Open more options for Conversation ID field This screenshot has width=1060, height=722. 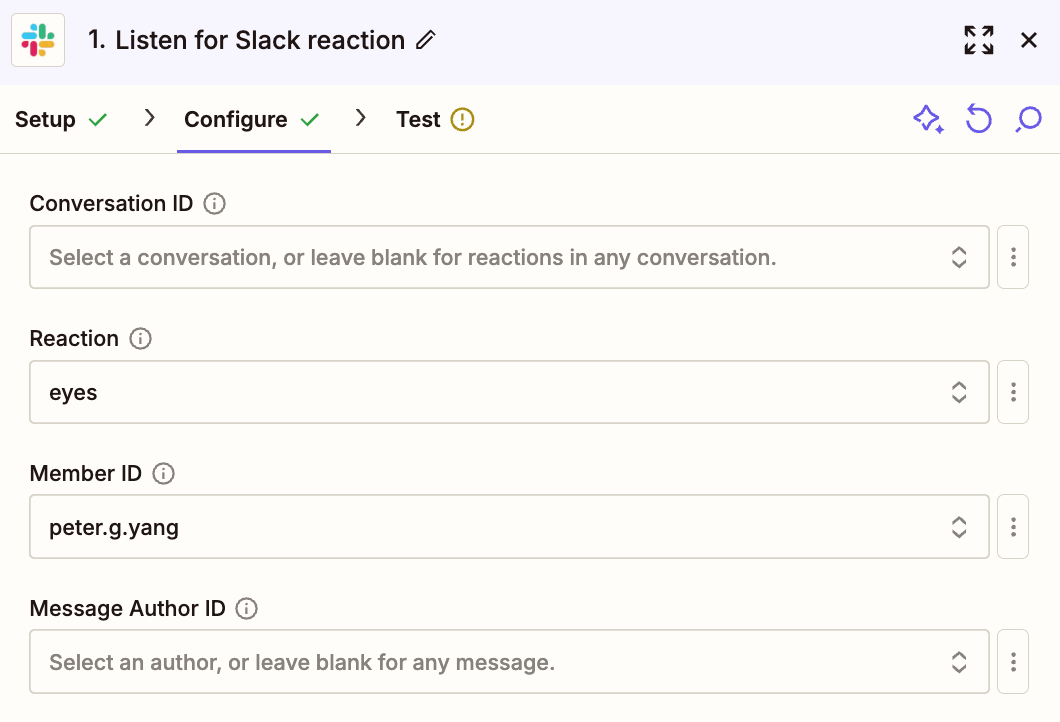1013,257
